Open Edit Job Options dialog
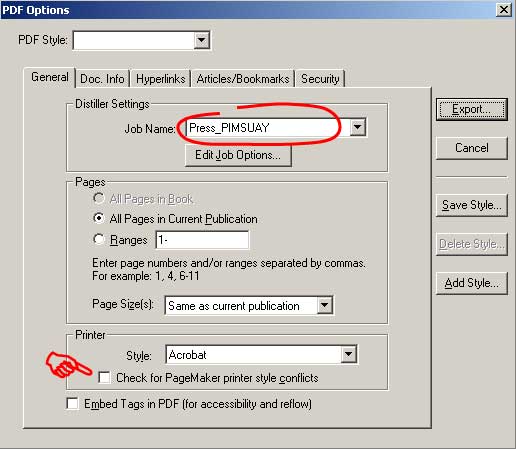 point(238,155)
